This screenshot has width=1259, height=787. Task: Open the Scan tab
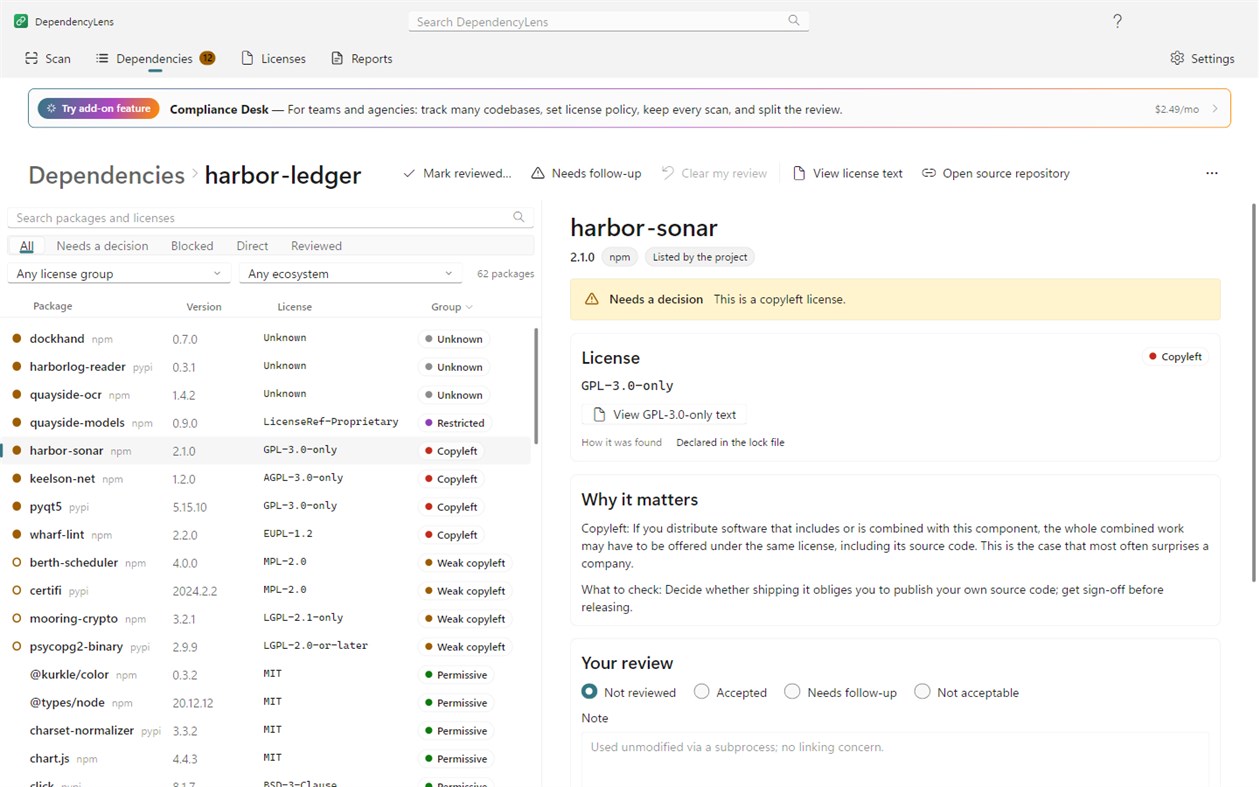point(48,58)
